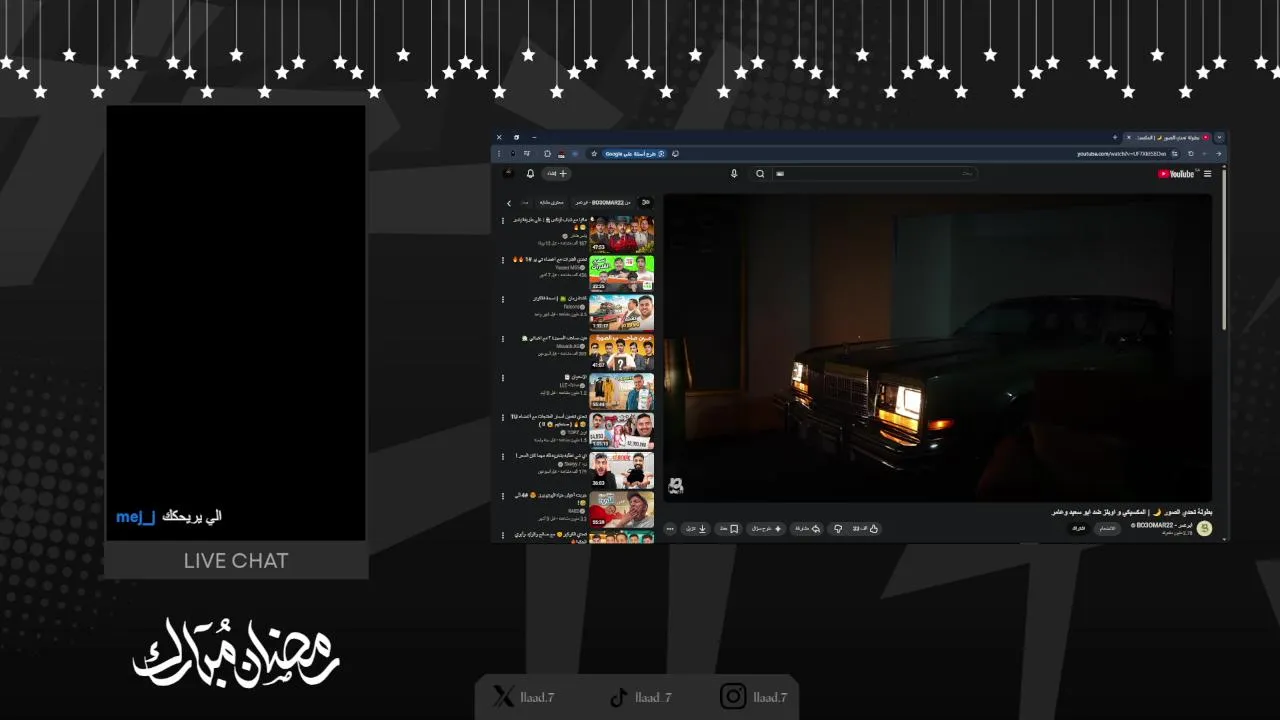Image resolution: width=1280 pixels, height=720 pixels.
Task: Open a new browser tab with plus
Action: (1115, 137)
